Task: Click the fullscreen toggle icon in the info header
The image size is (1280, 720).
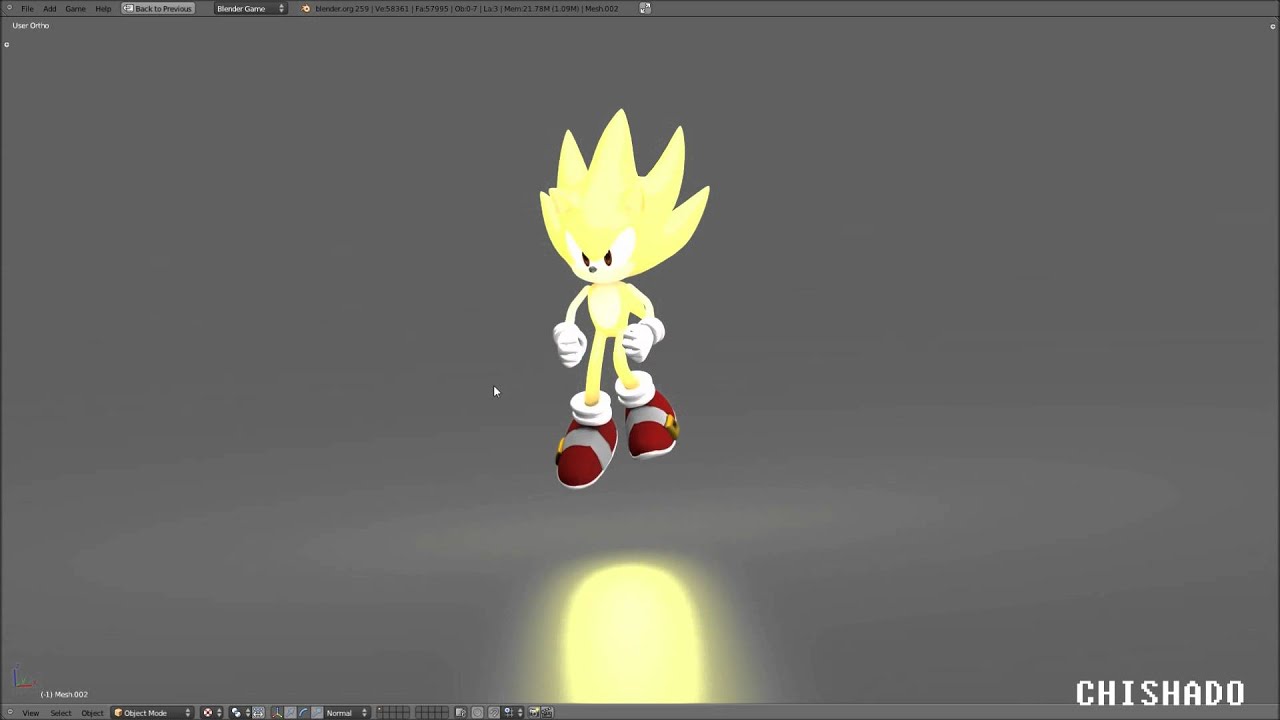Action: pos(645,8)
